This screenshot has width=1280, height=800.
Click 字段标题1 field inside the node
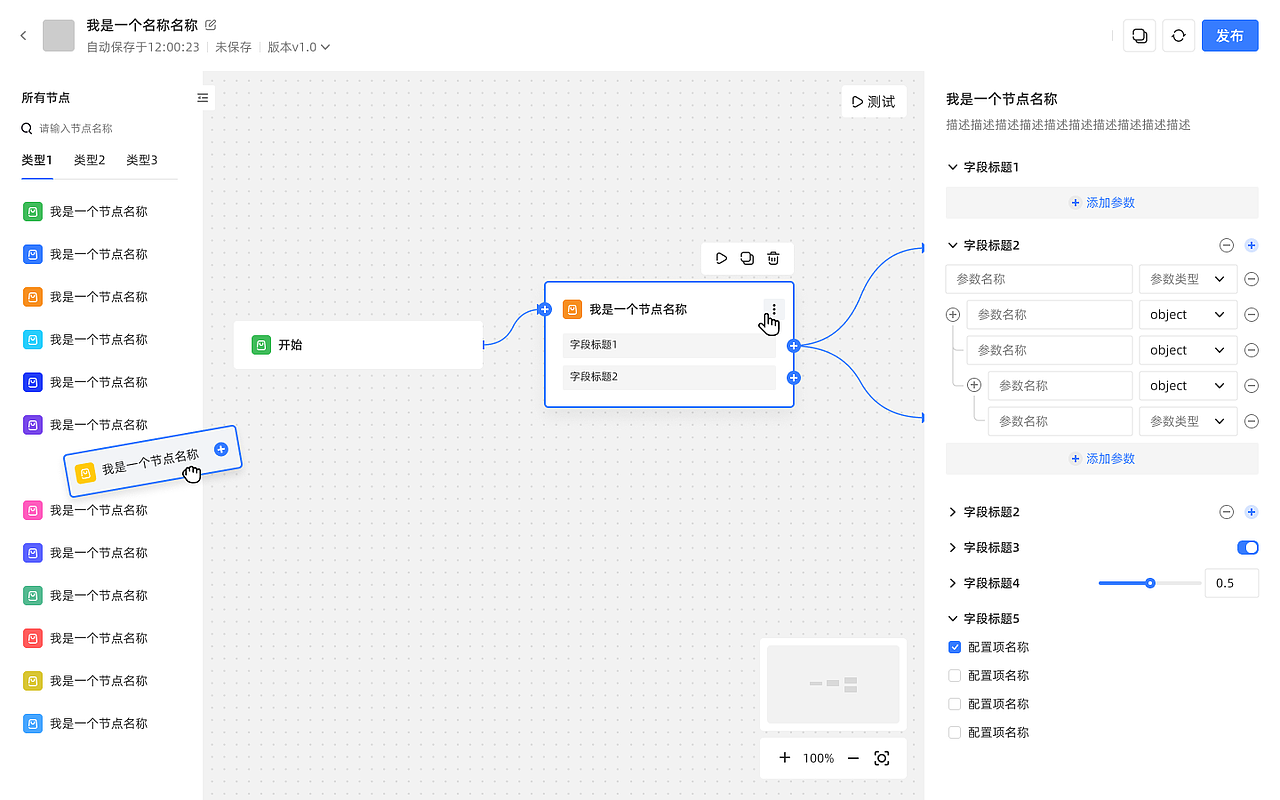[x=669, y=345]
